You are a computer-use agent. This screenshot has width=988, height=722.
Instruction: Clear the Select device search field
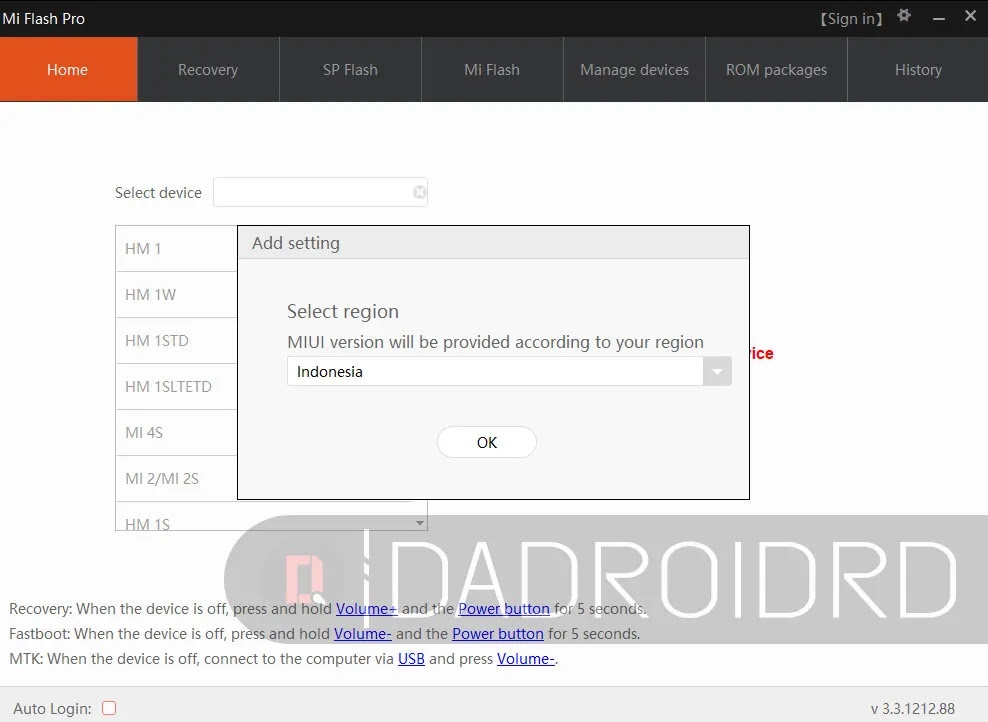click(x=419, y=192)
